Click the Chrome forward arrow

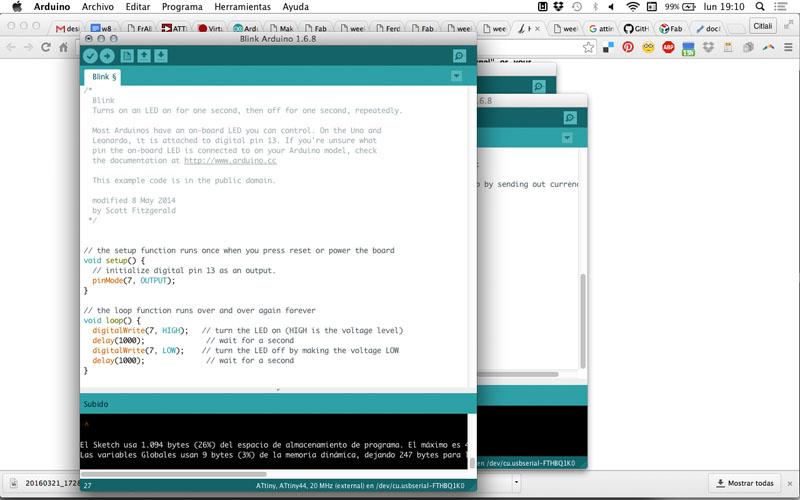pos(29,47)
